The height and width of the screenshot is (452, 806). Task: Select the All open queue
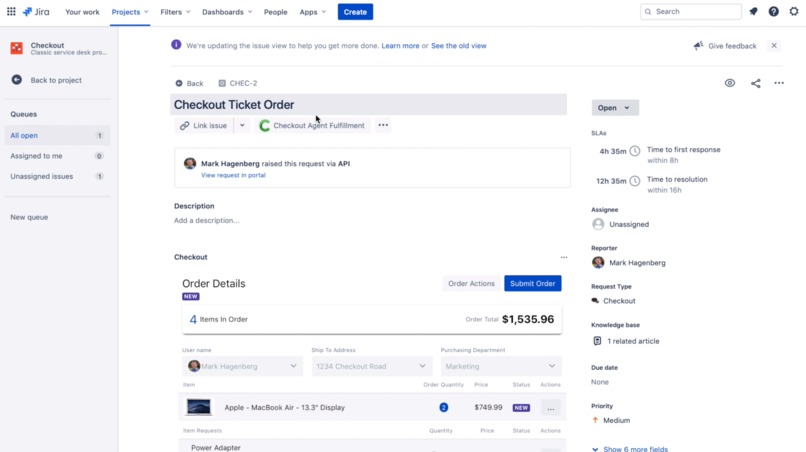(57, 135)
